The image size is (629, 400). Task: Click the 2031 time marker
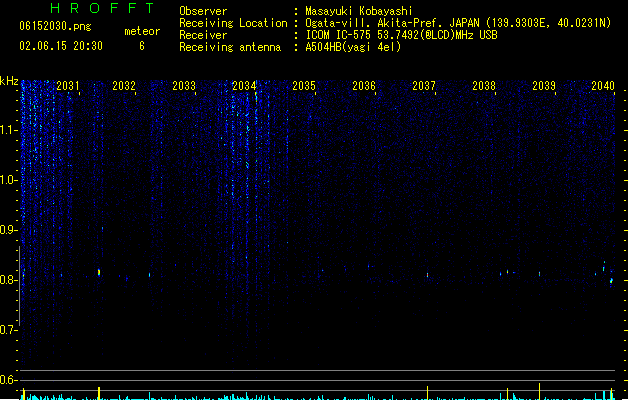coord(67,86)
